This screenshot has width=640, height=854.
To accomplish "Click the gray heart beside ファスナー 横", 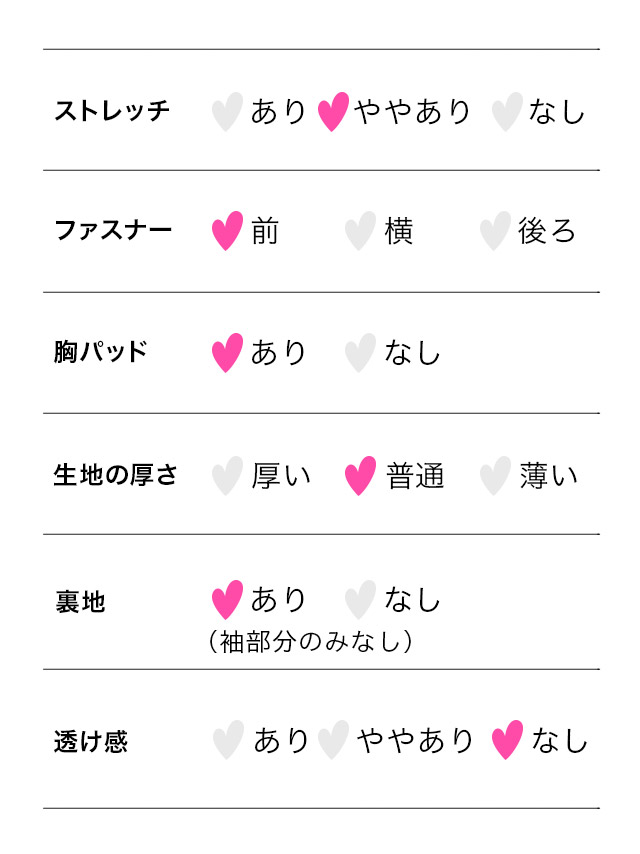I will pos(360,231).
